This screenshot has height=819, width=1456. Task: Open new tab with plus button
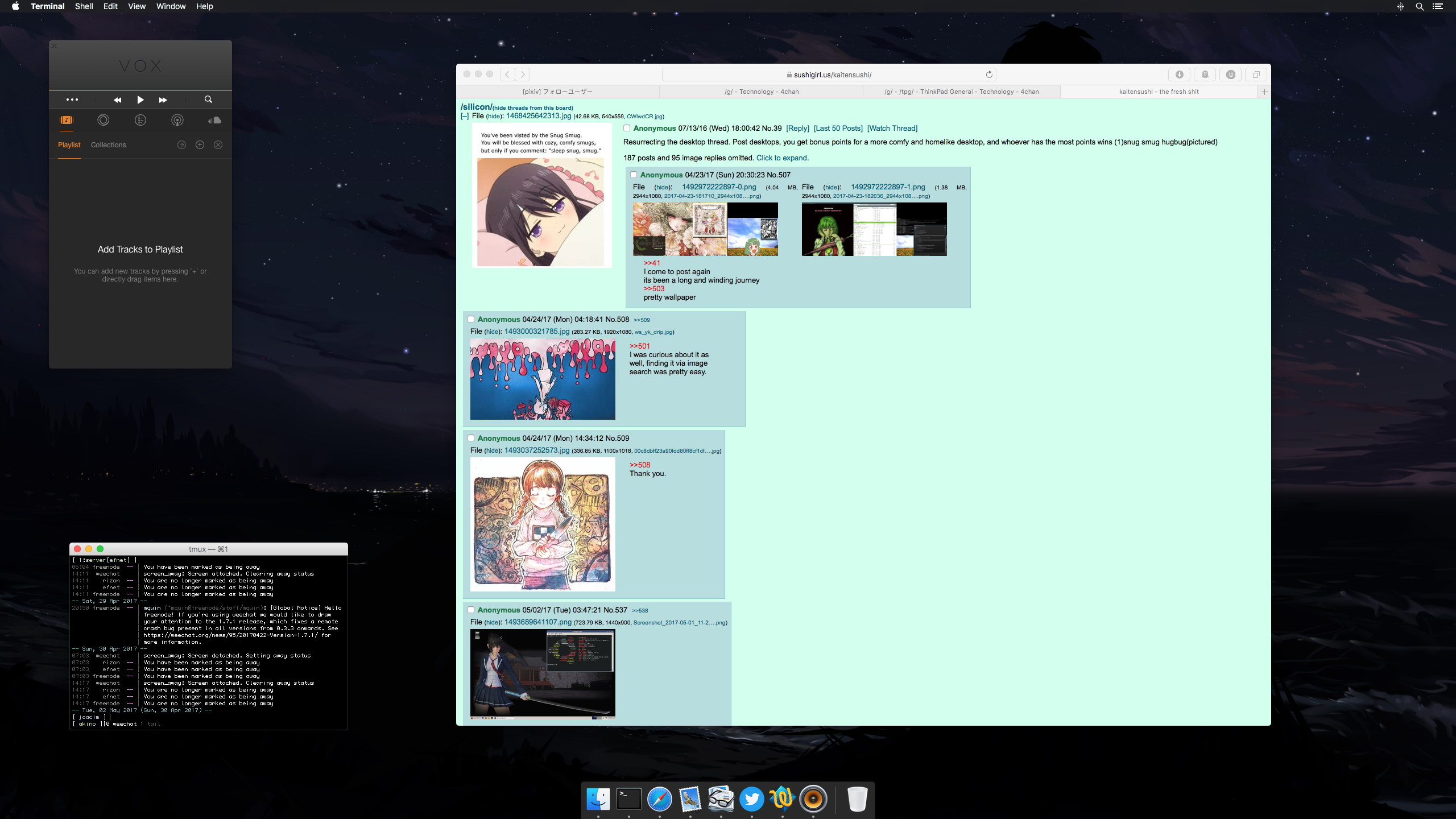1264,92
